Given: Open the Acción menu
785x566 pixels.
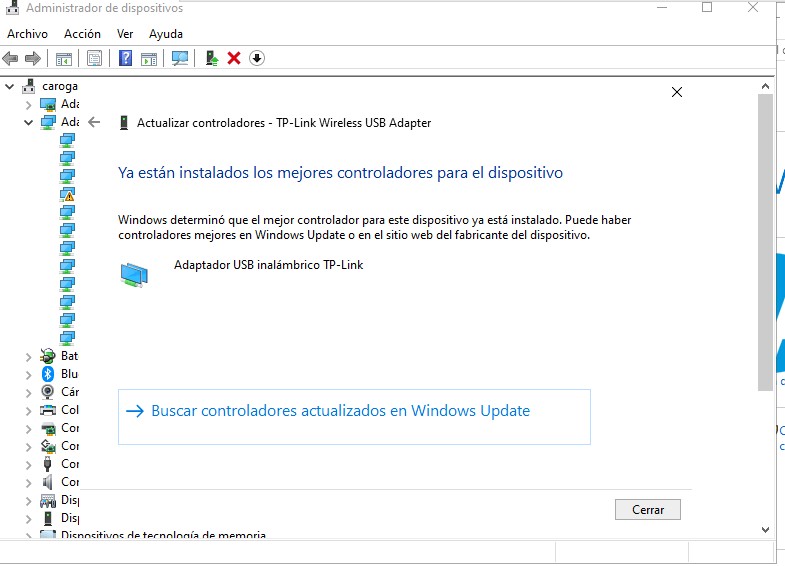Looking at the screenshot, I should [x=82, y=34].
